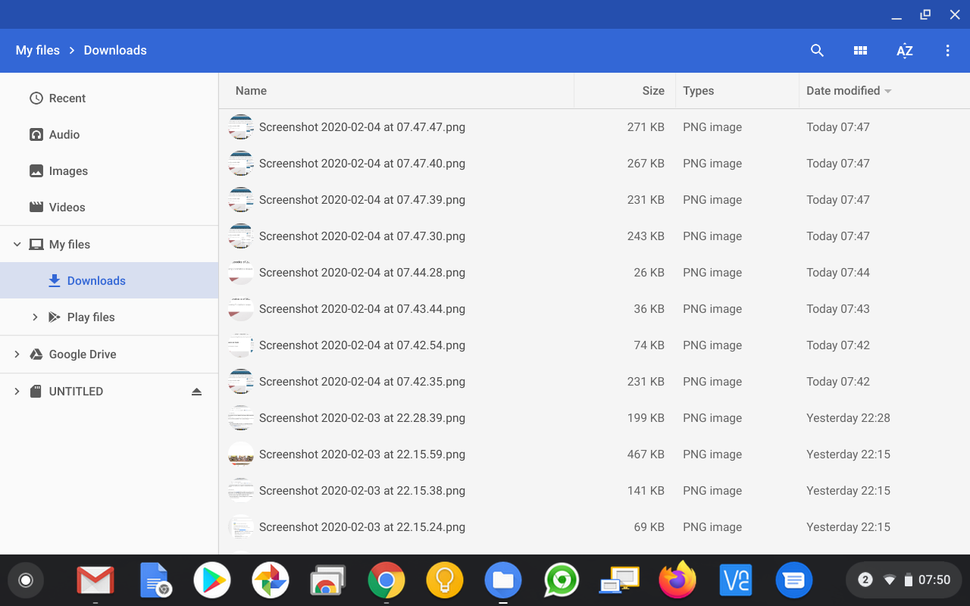Launch the Play Store

click(212, 580)
